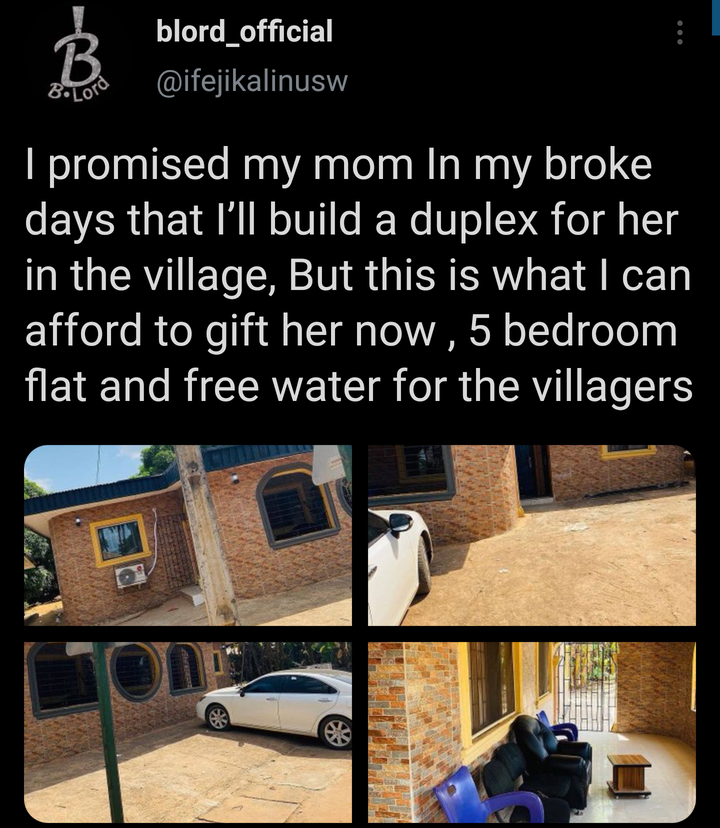Open photo with the full white sedan
This screenshot has height=828, width=720.
(x=188, y=732)
